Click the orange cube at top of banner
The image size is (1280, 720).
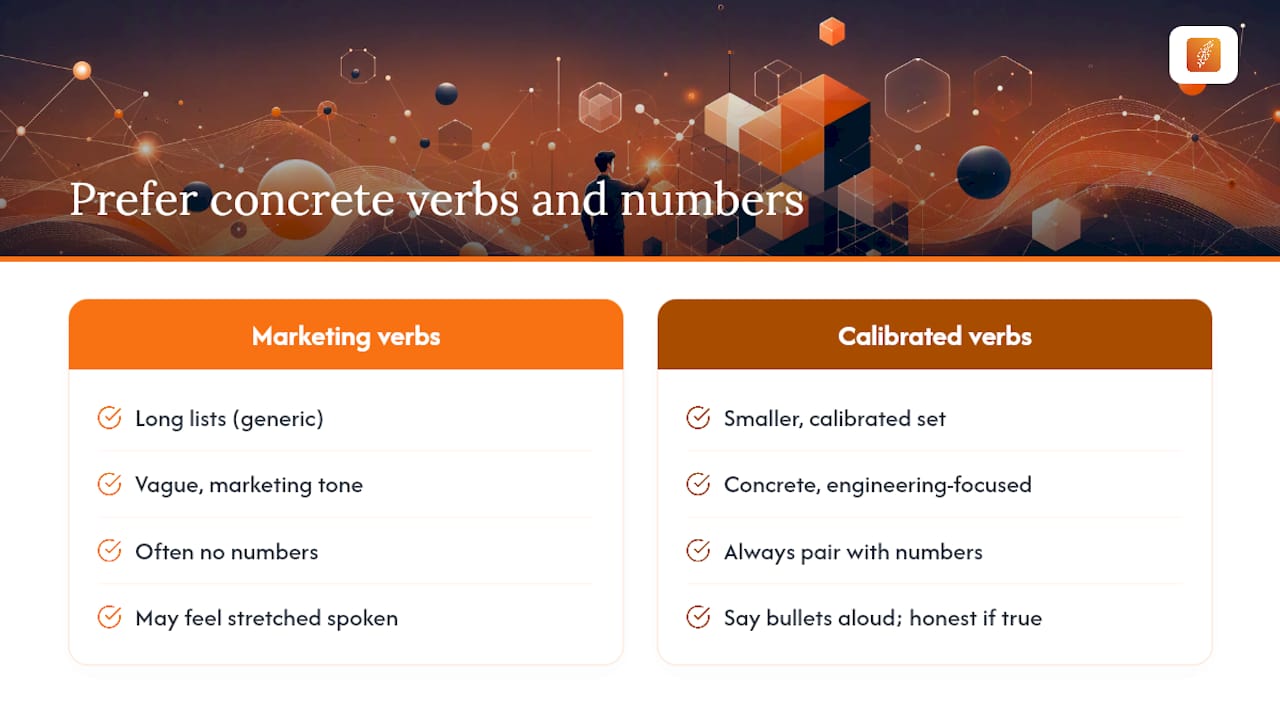pyautogui.click(x=832, y=31)
